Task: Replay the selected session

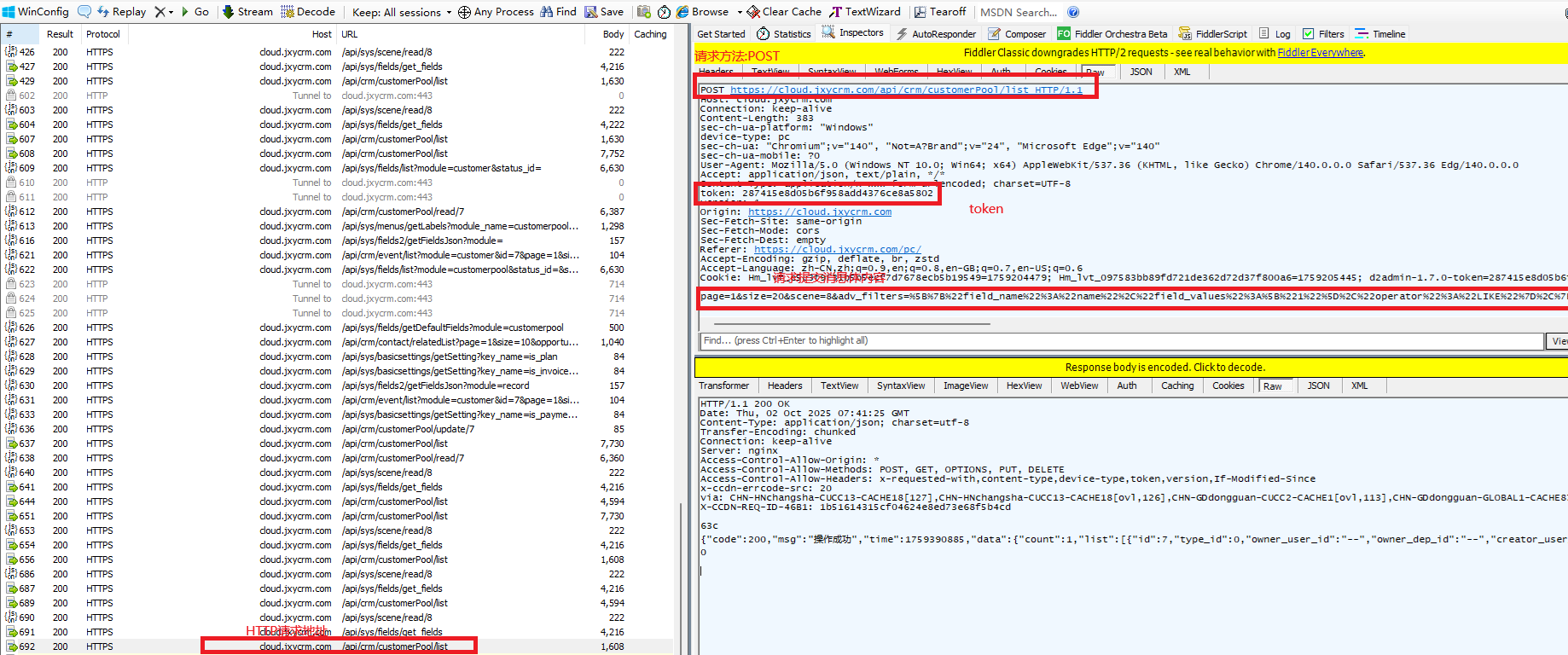Action: click(121, 11)
